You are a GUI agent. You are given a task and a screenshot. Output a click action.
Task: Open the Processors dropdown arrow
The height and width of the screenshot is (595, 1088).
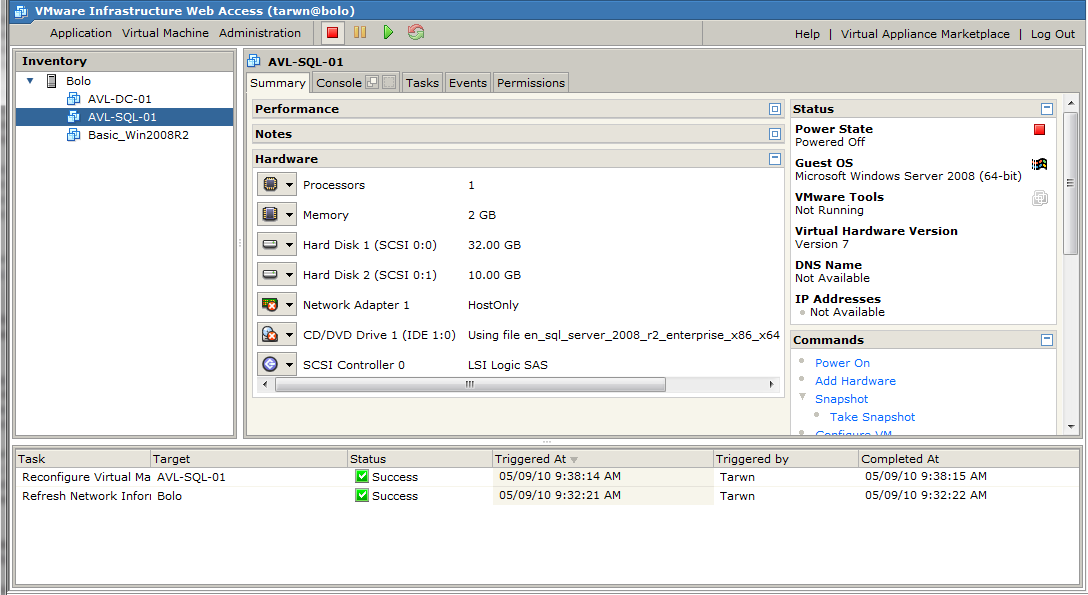[289, 185]
